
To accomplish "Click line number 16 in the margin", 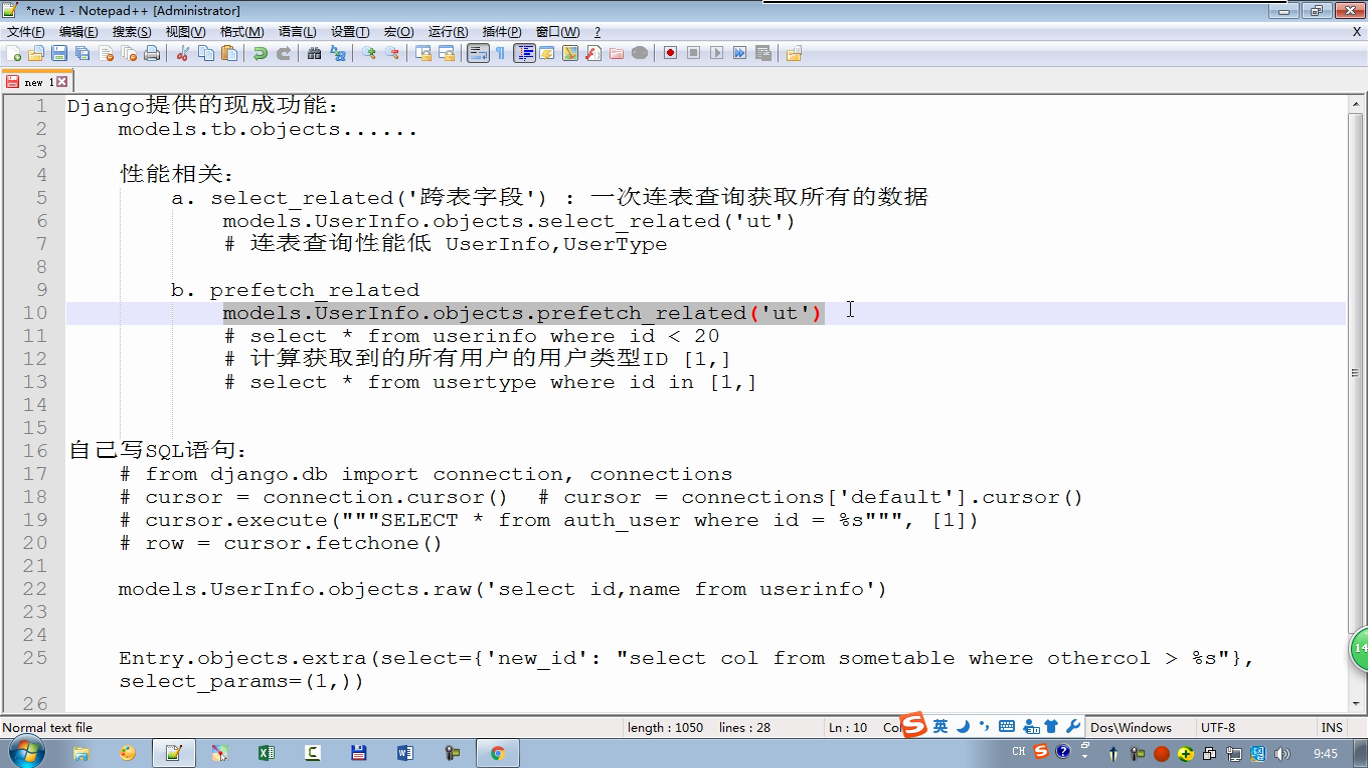I will pos(35,451).
